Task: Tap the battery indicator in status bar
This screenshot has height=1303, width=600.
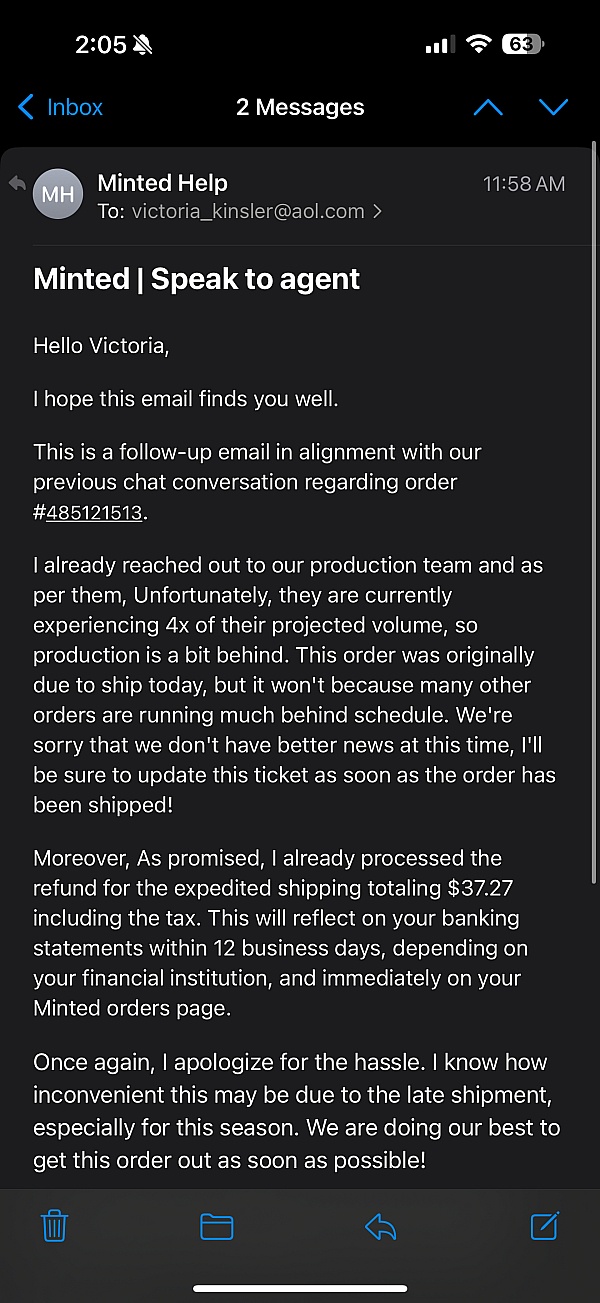Action: tap(523, 44)
